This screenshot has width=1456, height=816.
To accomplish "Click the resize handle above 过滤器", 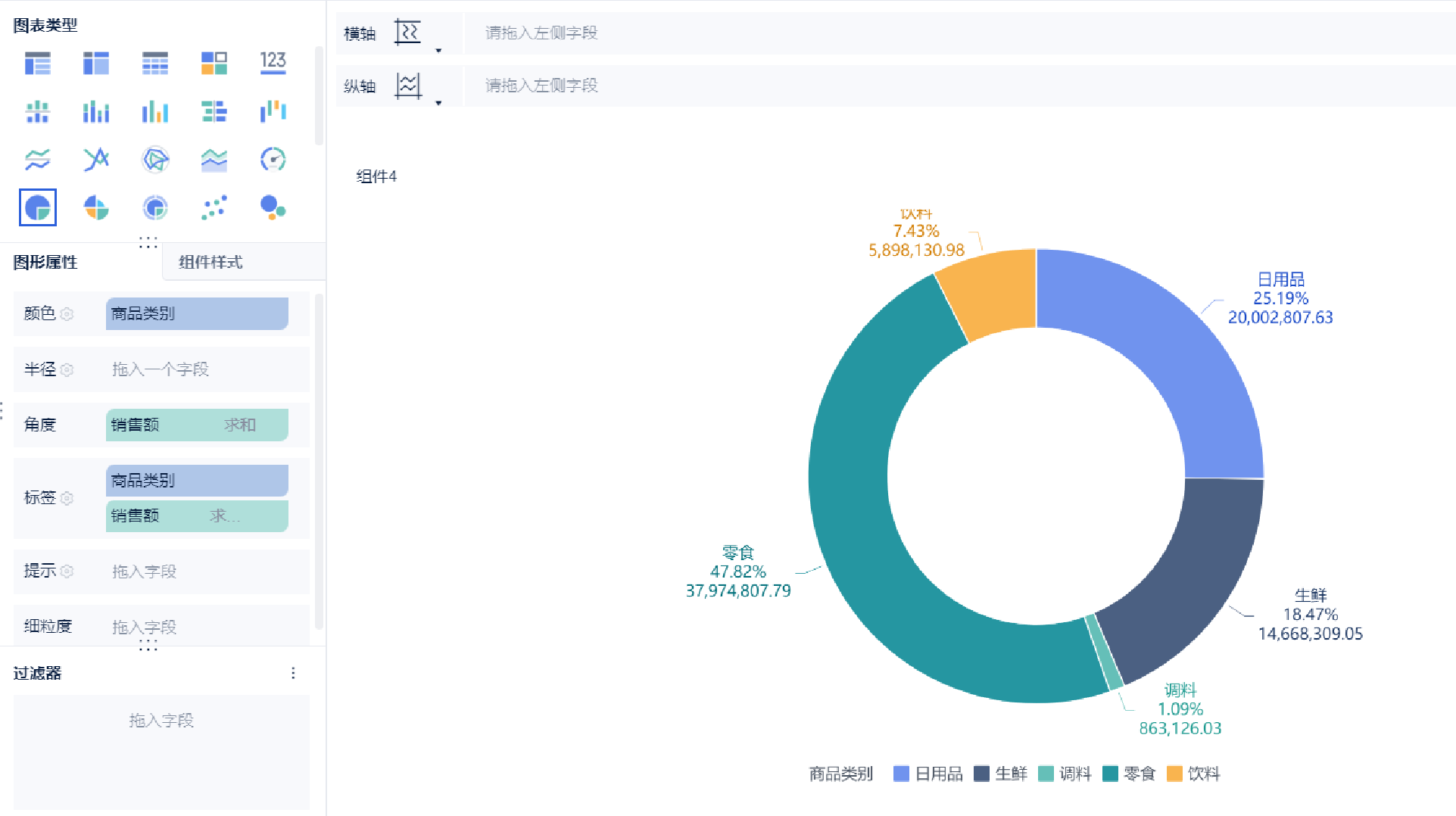I will click(x=148, y=646).
